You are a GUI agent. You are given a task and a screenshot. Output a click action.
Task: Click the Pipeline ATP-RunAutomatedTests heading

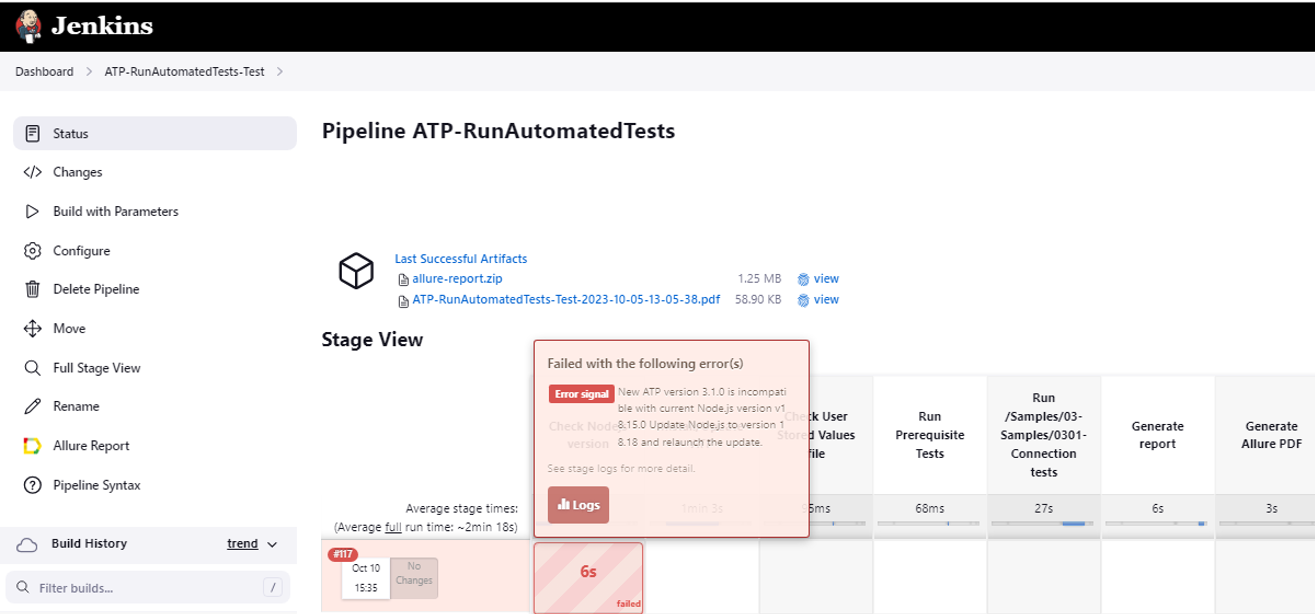click(x=499, y=131)
